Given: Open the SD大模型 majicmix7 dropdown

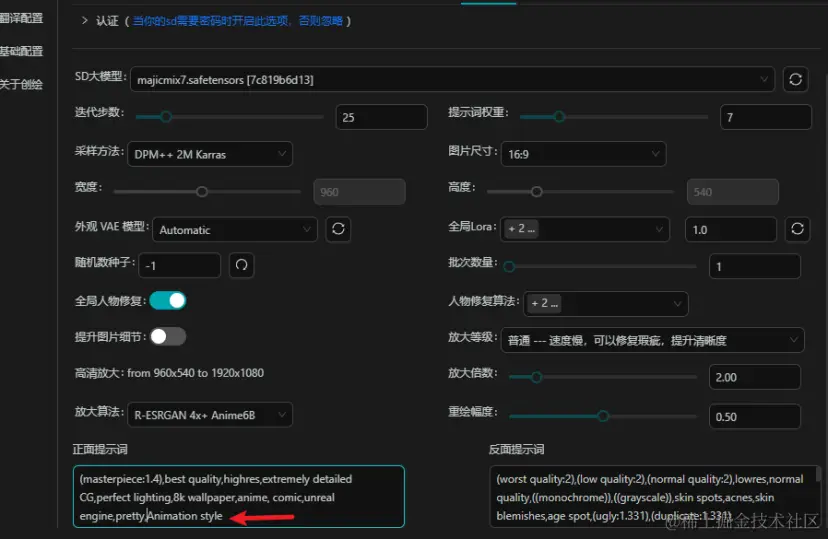Looking at the screenshot, I should click(x=452, y=79).
